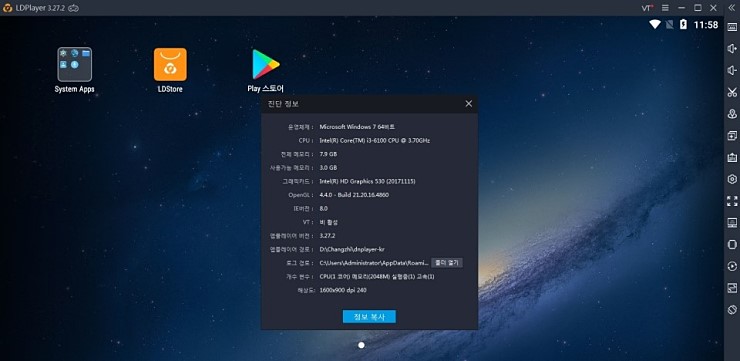Click the battery status icon
Viewport: 740px width, 361px height.
coord(683,25)
